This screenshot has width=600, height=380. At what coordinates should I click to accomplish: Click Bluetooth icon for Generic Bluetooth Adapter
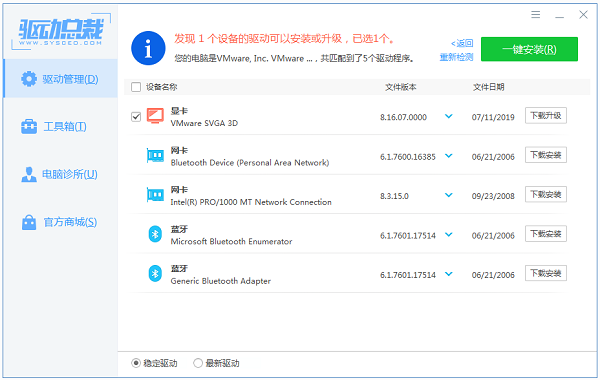click(155, 274)
